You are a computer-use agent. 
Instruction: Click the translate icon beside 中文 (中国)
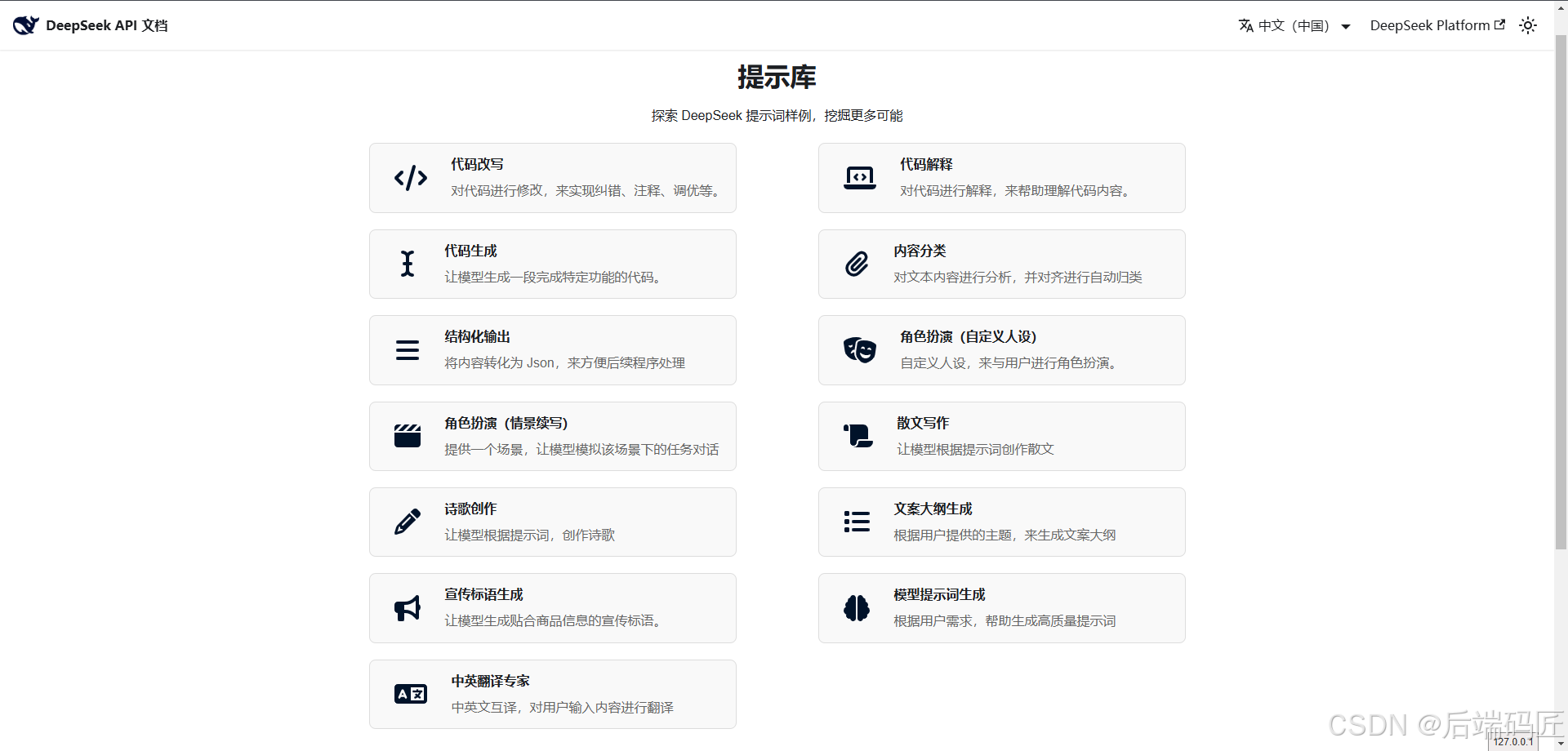point(1246,25)
